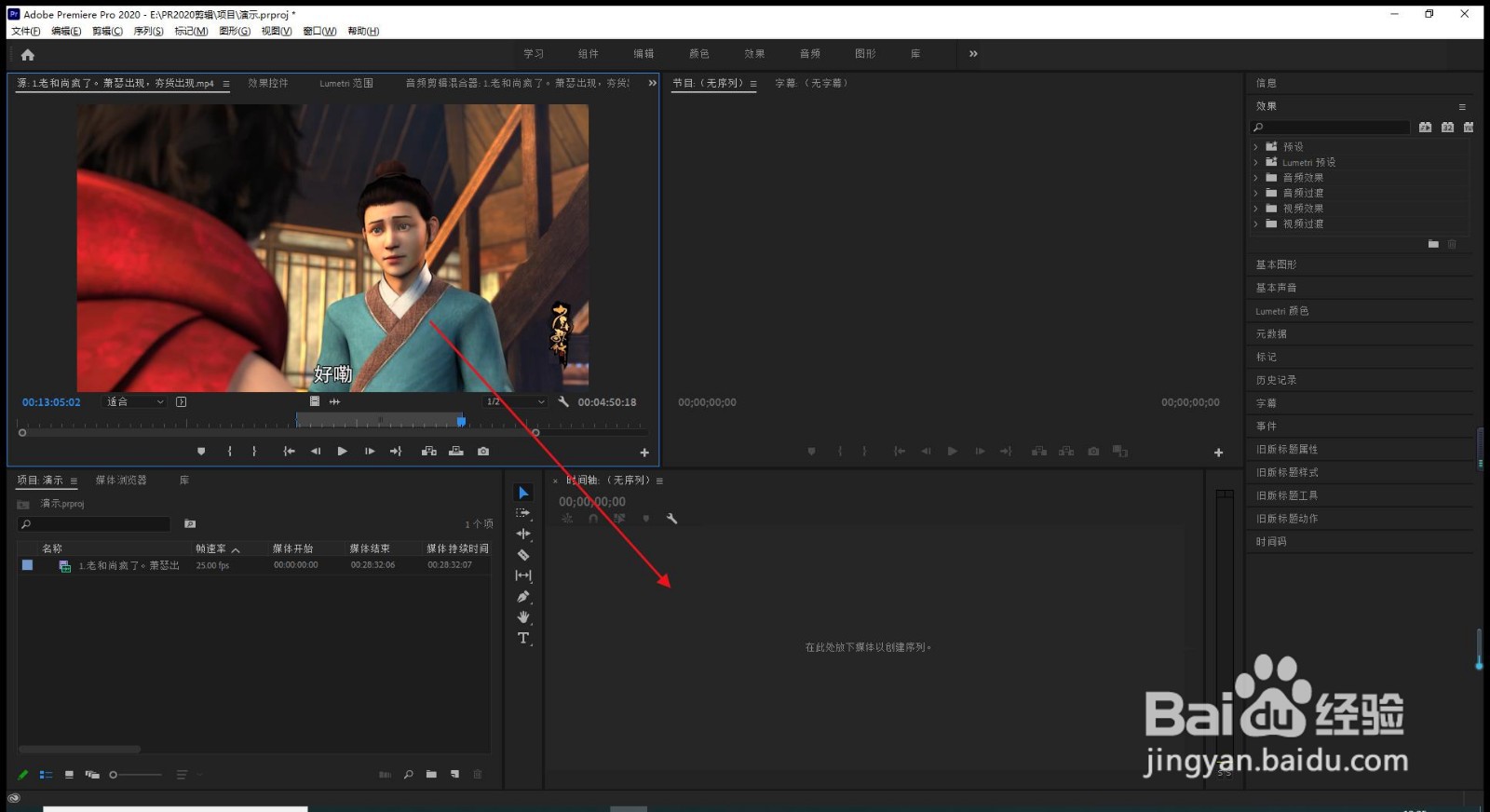Click the Overwrite button in the Source monitor
1490x812 pixels.
456,452
